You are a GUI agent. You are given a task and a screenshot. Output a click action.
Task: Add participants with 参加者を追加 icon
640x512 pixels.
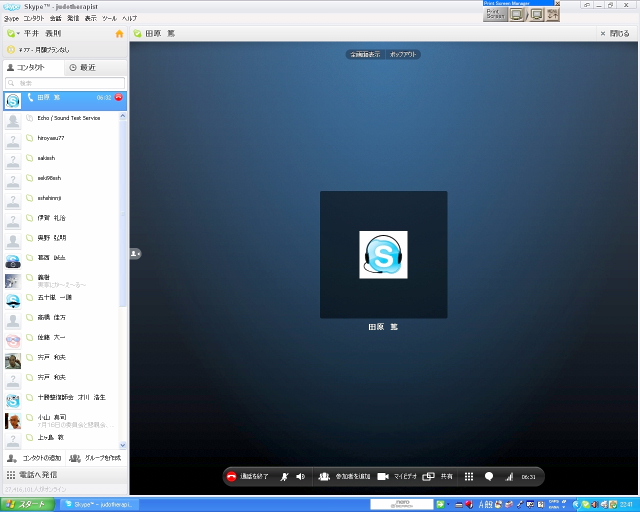coord(324,477)
